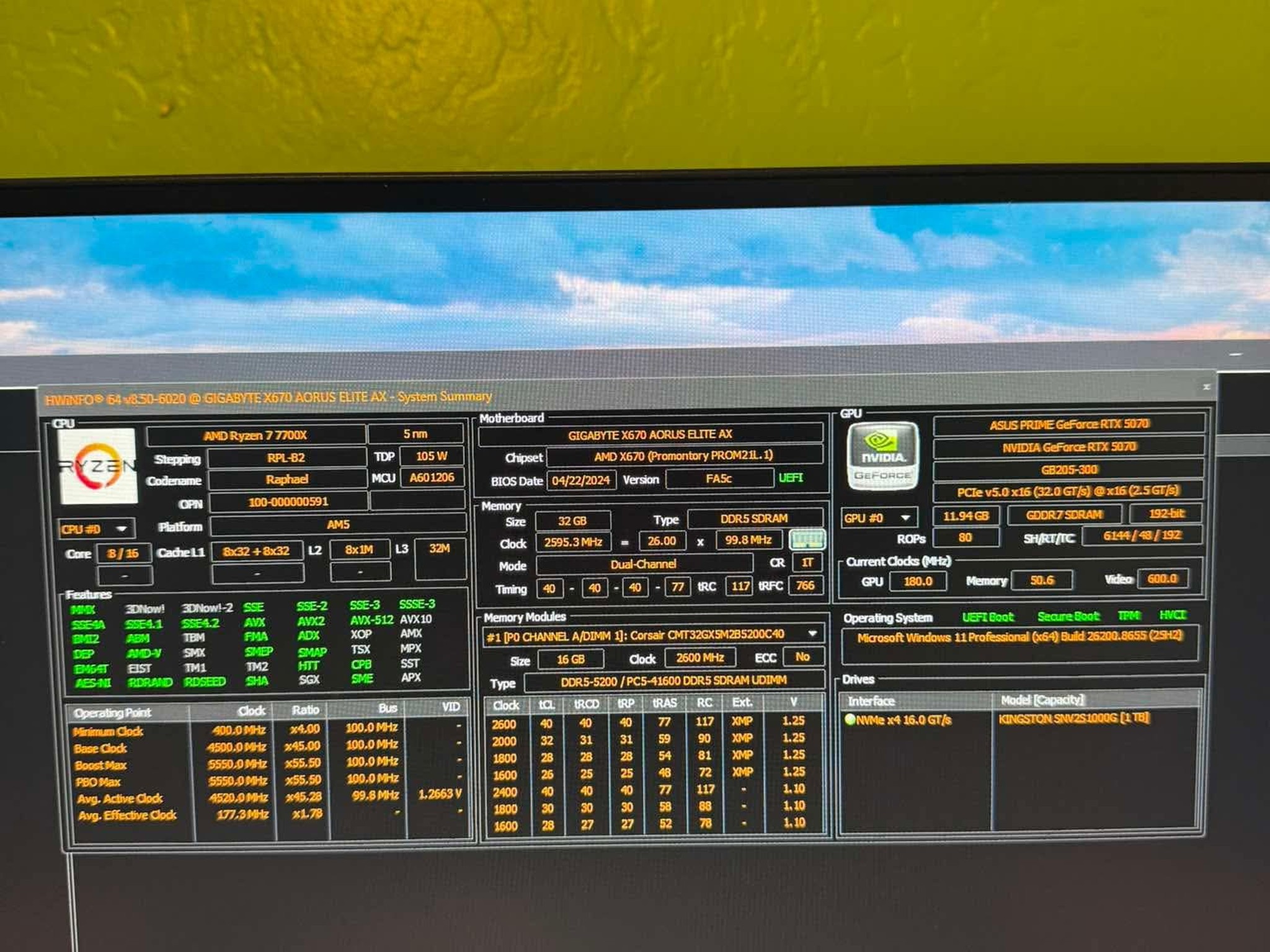Click the KINGSTON SNV2S1000G drive entry

click(x=1074, y=718)
